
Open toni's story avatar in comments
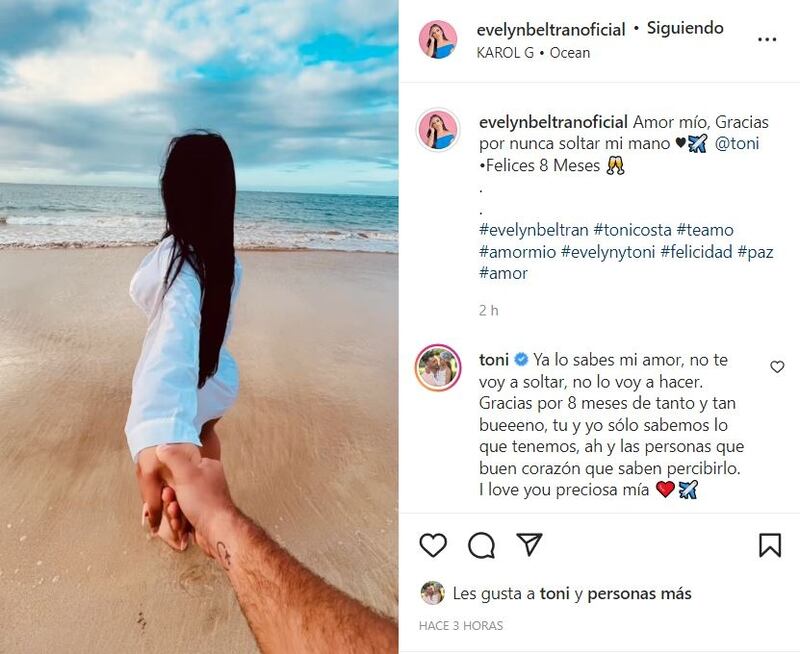point(438,368)
